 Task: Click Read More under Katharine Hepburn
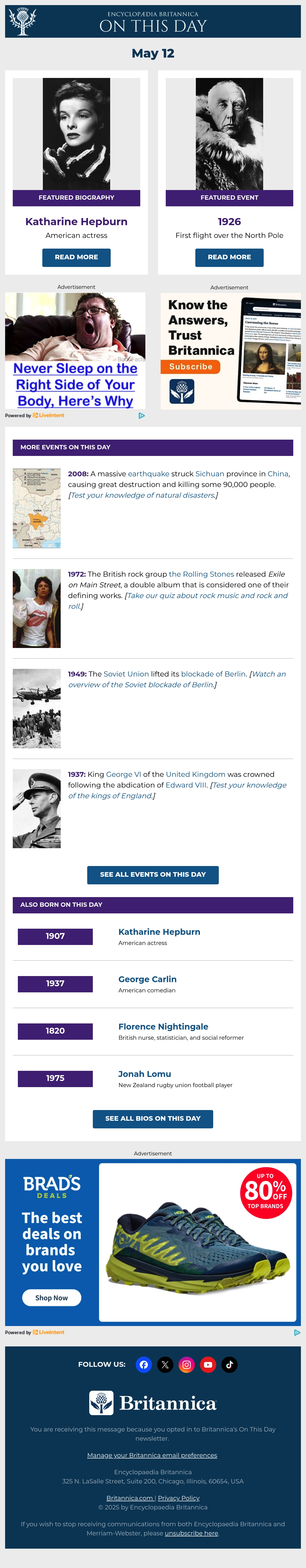(x=76, y=258)
